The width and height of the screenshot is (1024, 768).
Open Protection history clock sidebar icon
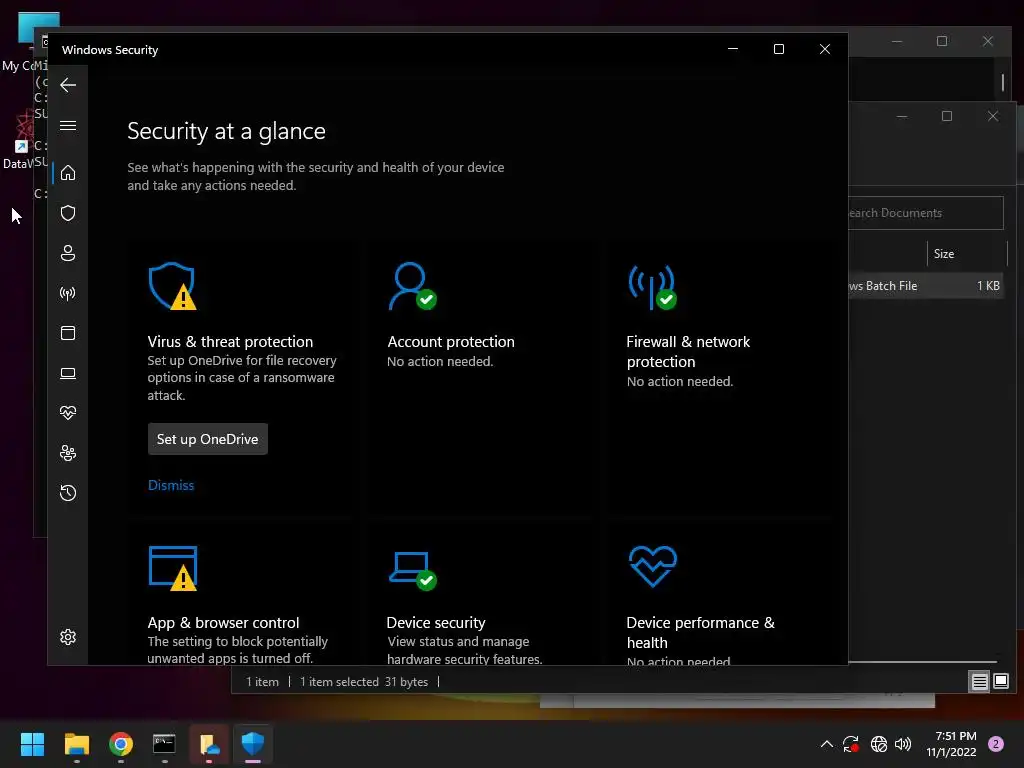(x=68, y=492)
